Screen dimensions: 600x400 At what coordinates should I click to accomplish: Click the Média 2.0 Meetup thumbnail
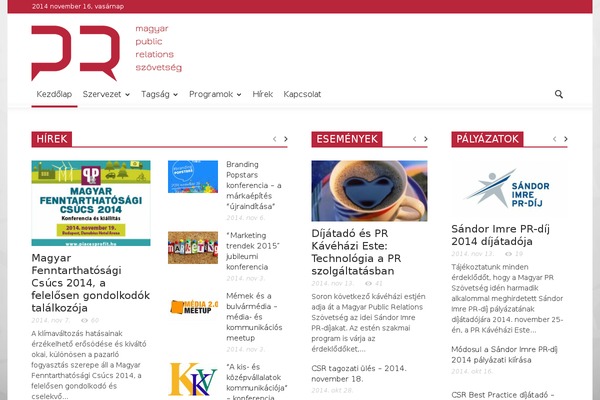(x=193, y=307)
